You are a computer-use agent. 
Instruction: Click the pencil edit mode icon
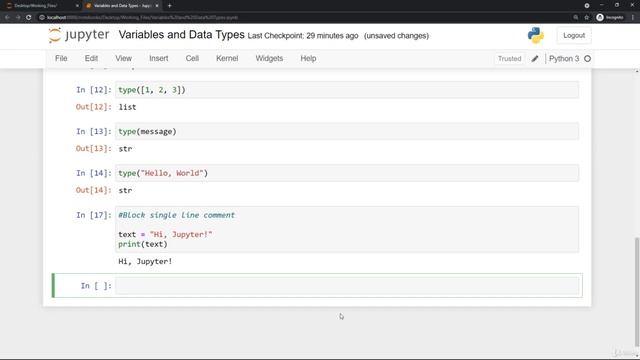click(x=535, y=59)
